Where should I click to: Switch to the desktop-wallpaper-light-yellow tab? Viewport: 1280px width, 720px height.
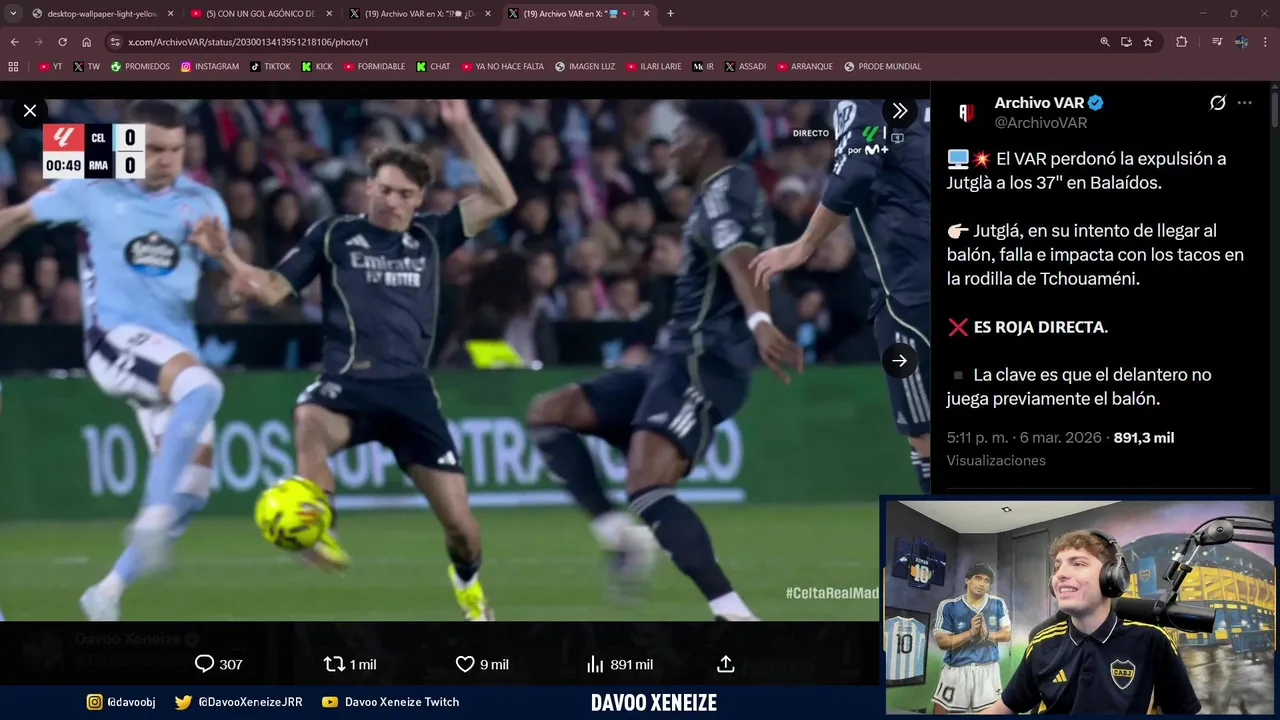coord(102,14)
